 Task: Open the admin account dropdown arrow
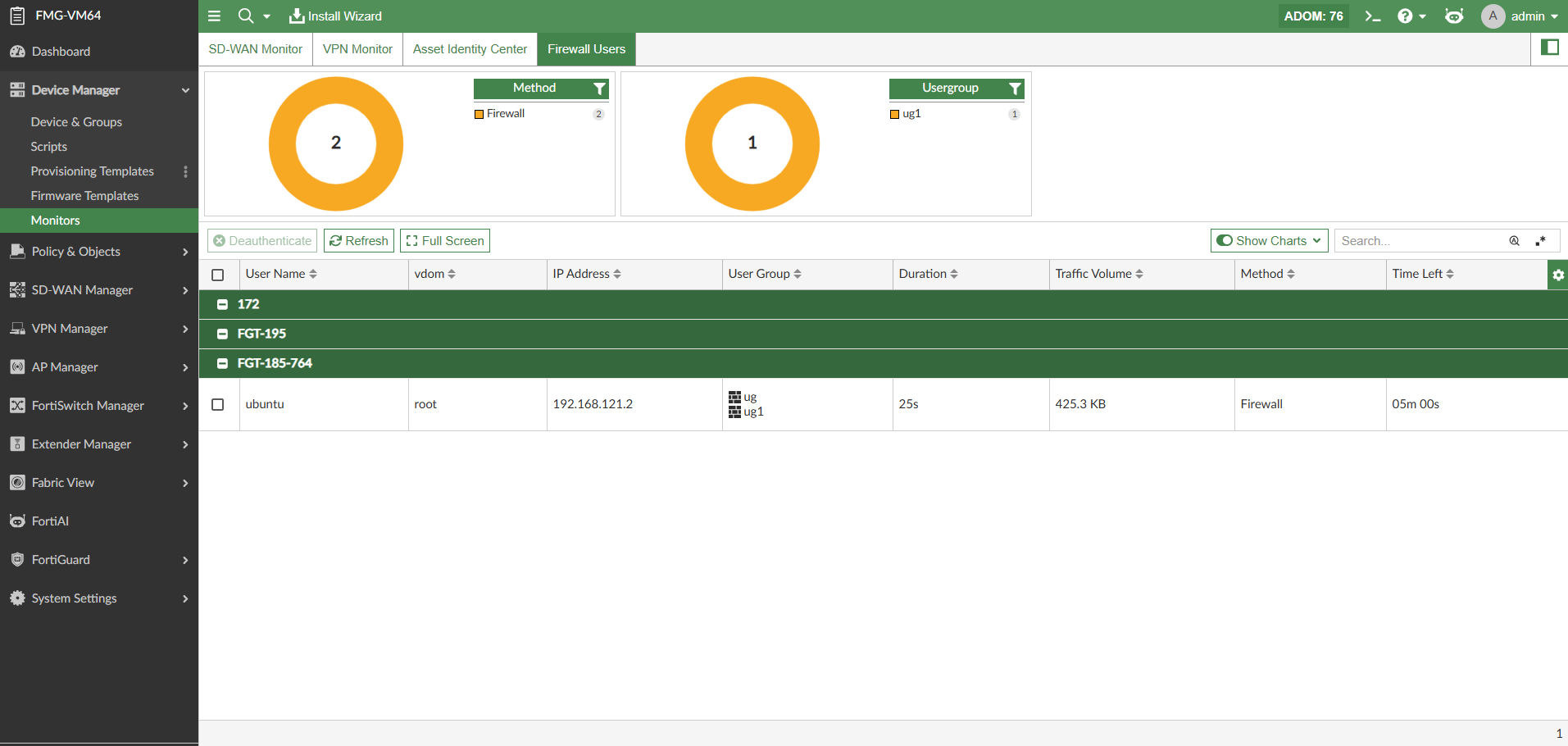click(1554, 16)
